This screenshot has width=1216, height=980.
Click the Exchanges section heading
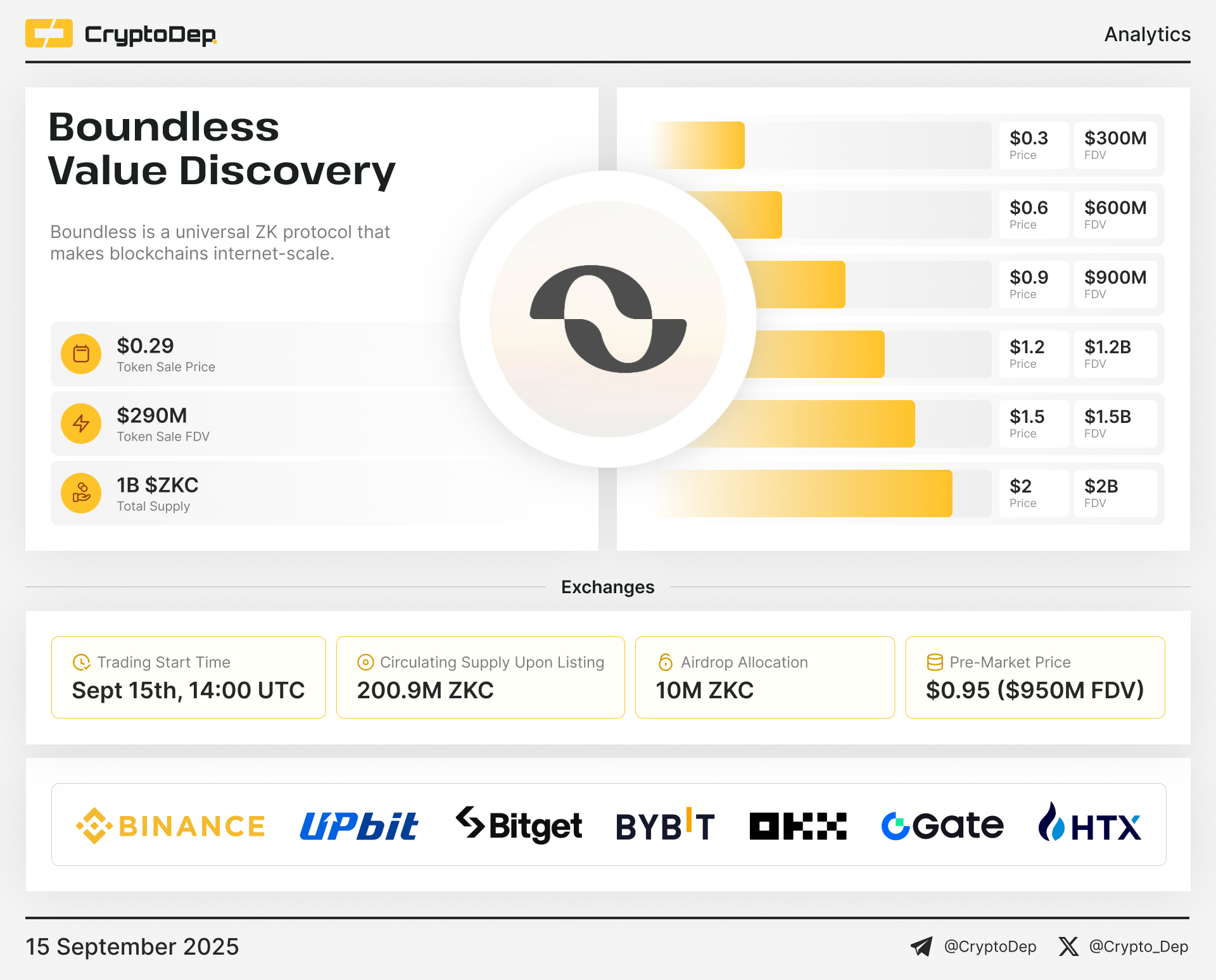[x=608, y=587]
